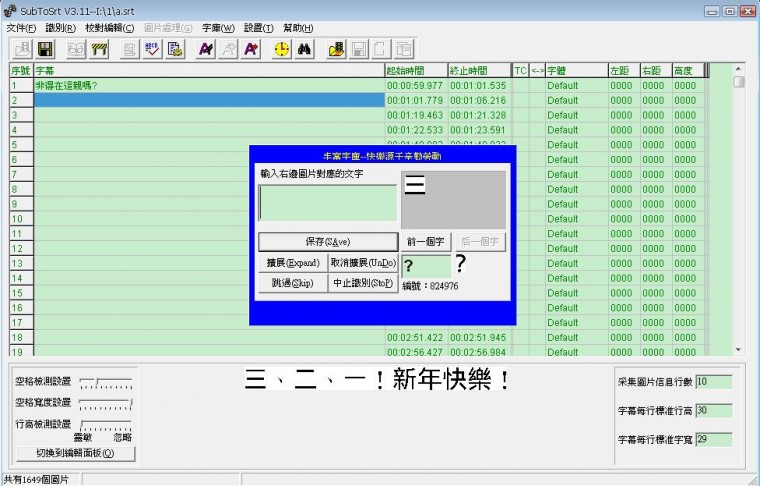Click the grayed-out A with arrow icon
Screen dimensions: 760x486
click(228, 49)
